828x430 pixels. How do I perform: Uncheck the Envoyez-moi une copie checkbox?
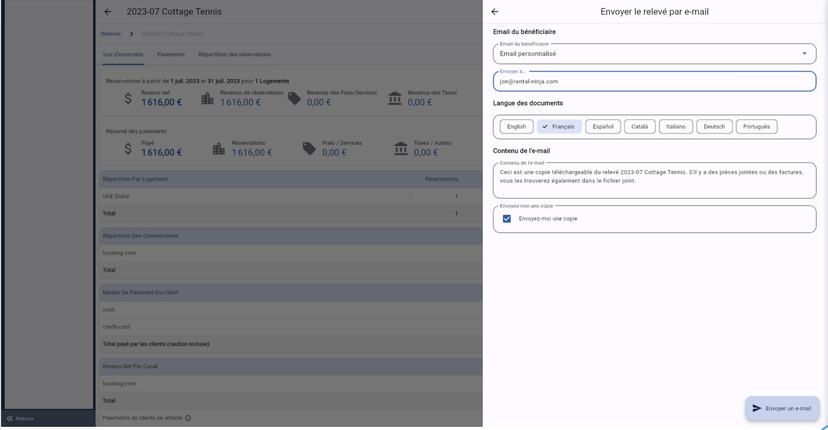507,218
